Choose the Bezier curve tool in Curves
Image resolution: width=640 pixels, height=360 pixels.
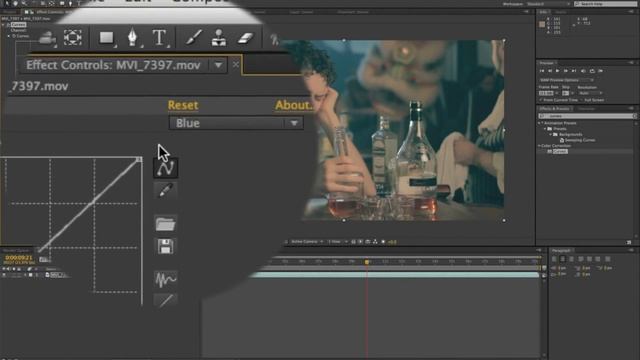165,169
